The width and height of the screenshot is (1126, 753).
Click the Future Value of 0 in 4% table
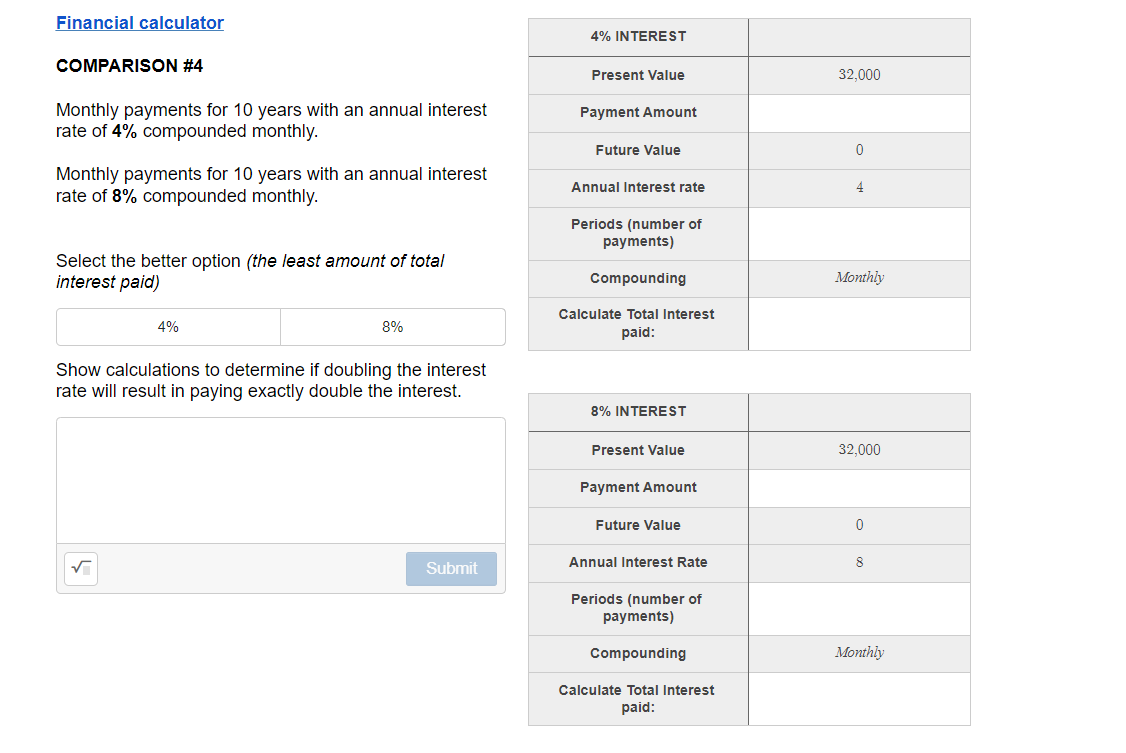tap(858, 150)
